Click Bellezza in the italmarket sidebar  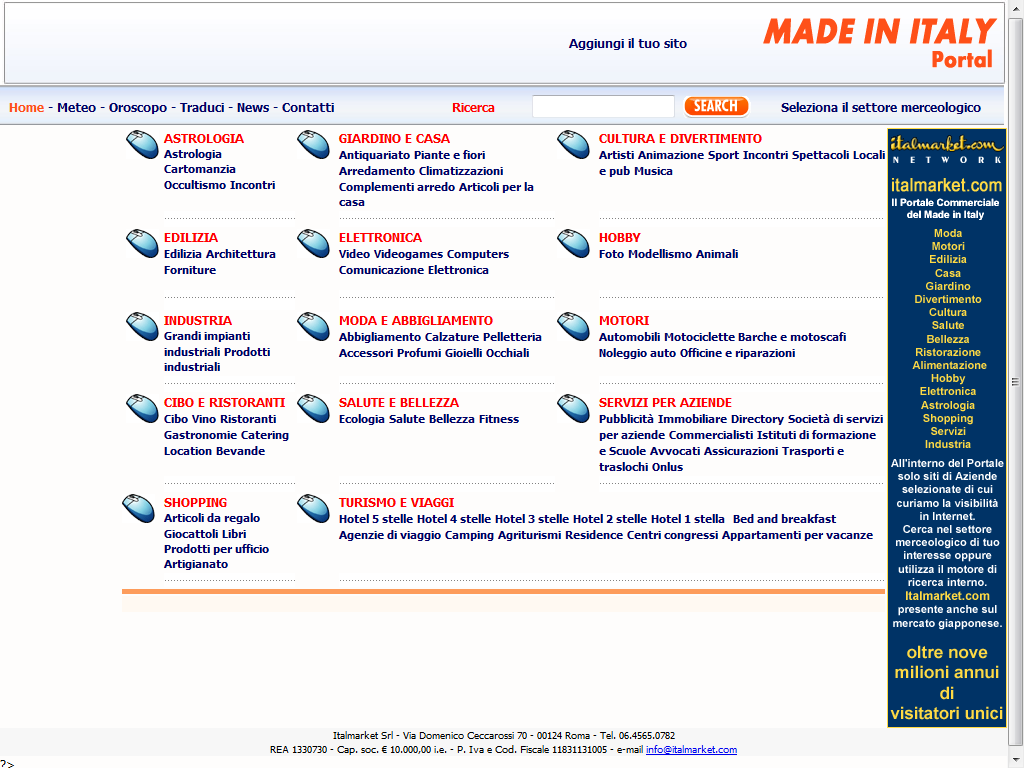tap(948, 339)
